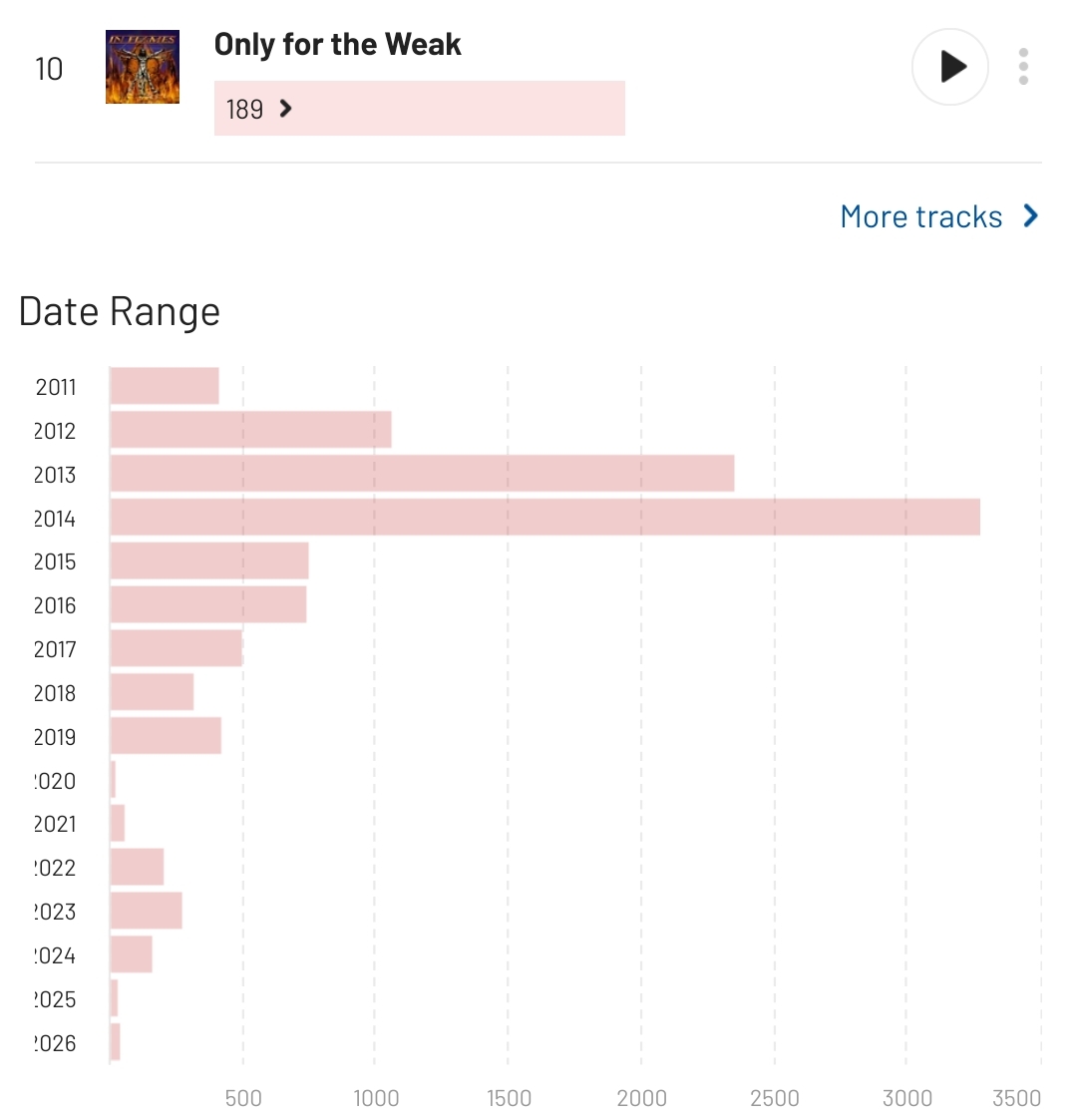This screenshot has height=1120, width=1077.
Task: Select the 2018 bar in the chart
Action: [152, 692]
